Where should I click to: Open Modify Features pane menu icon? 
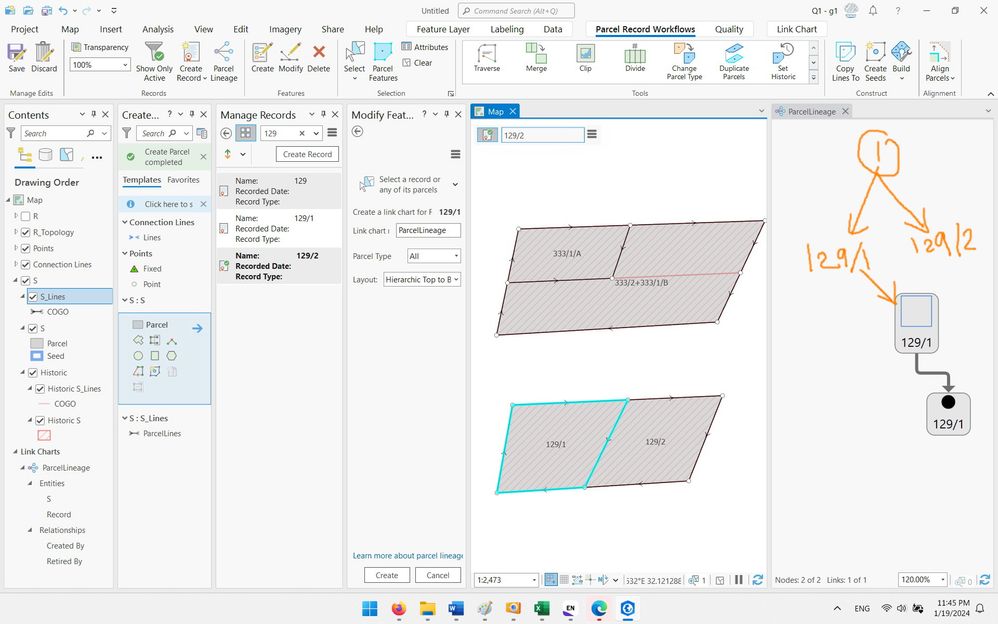[455, 154]
